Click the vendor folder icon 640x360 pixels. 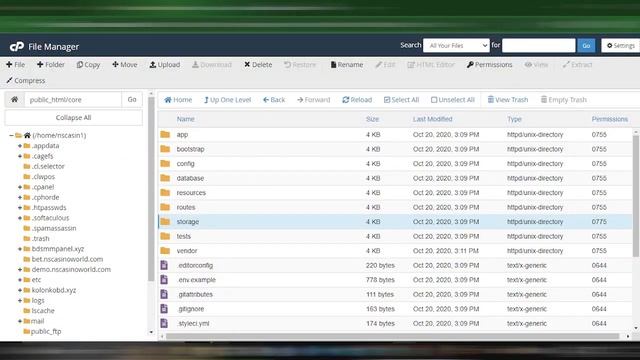pyautogui.click(x=165, y=251)
